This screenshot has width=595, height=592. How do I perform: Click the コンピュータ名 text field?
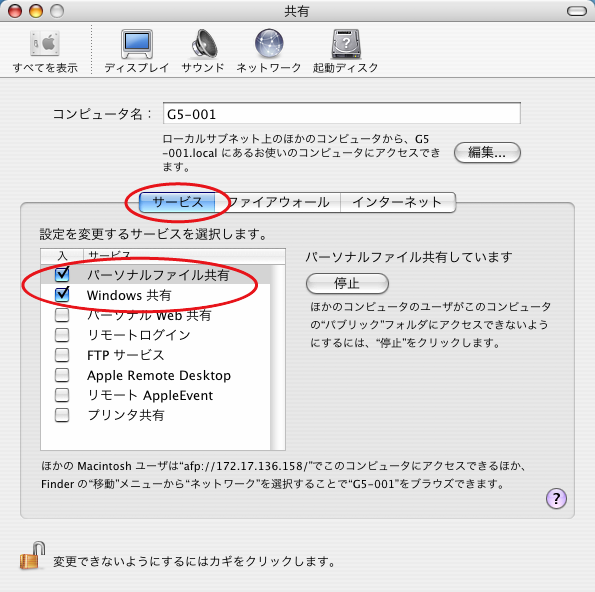(x=342, y=113)
